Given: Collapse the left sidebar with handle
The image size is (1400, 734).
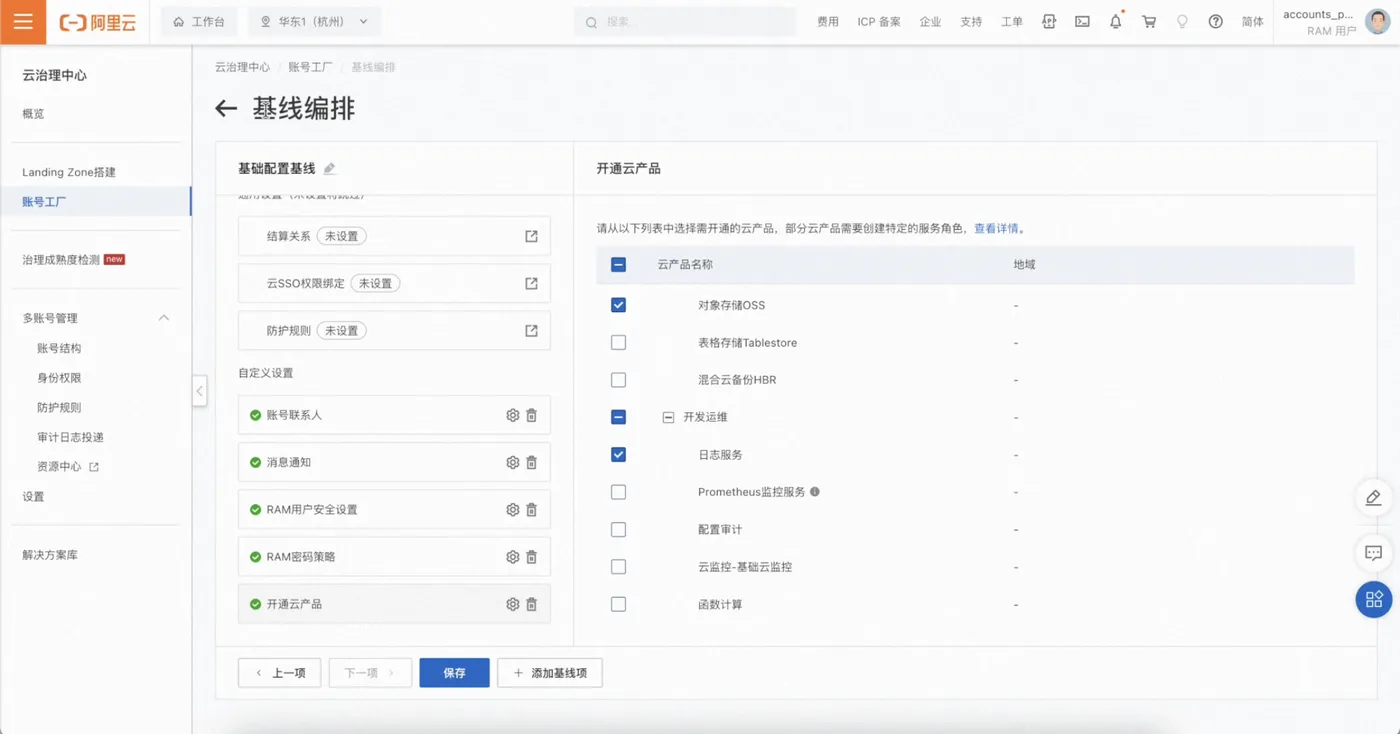Looking at the screenshot, I should coord(199,391).
